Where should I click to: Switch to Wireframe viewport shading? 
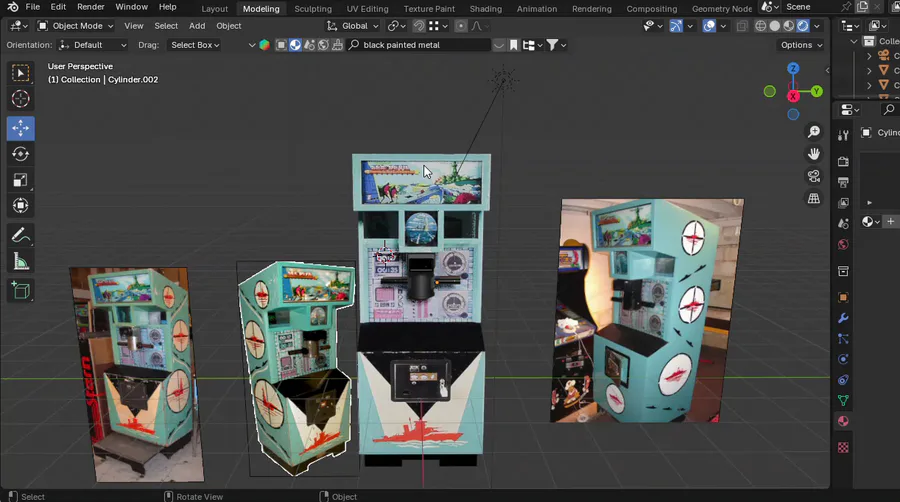[761, 26]
